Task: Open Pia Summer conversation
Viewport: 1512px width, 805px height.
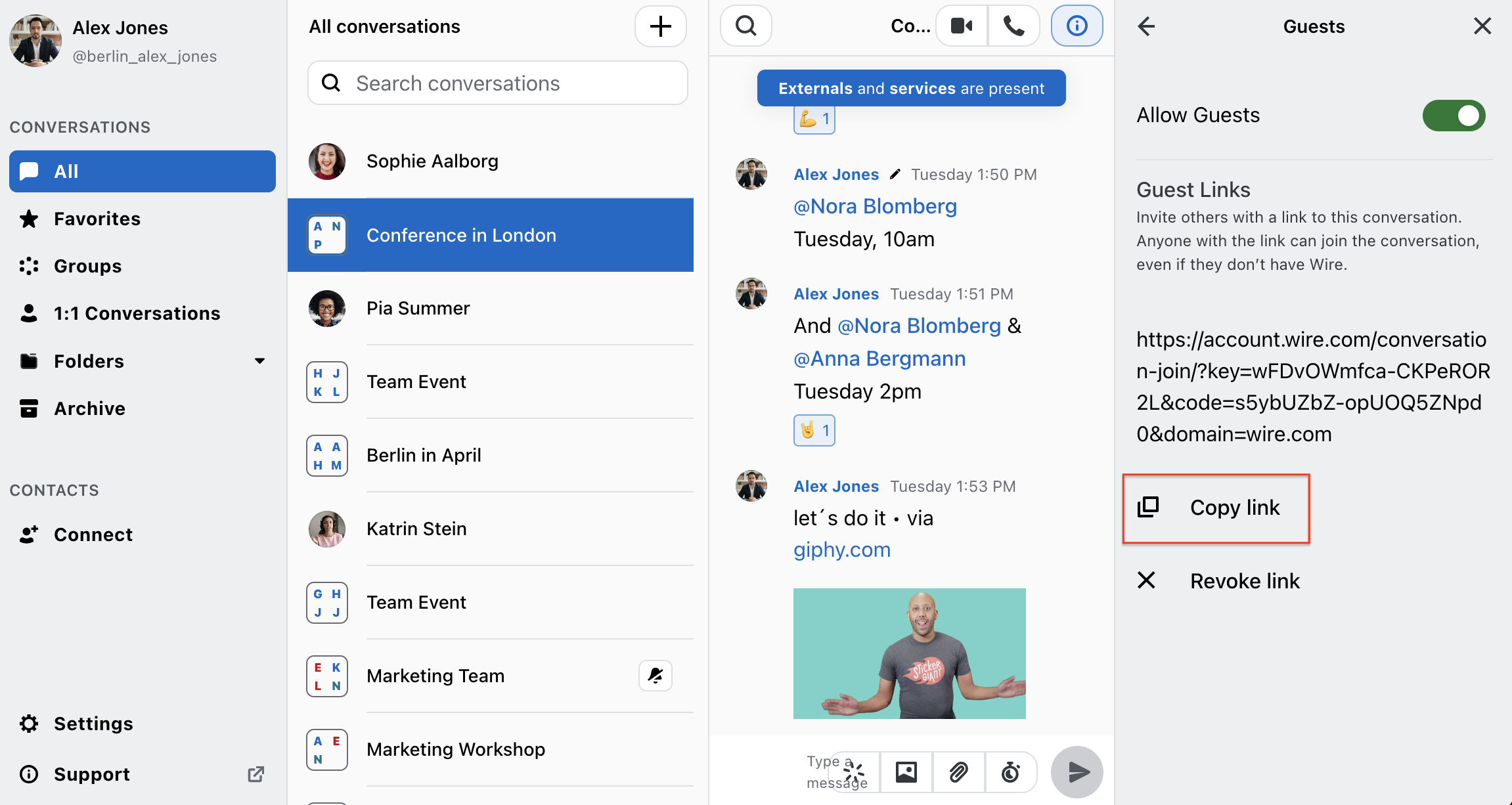Action: [x=491, y=309]
